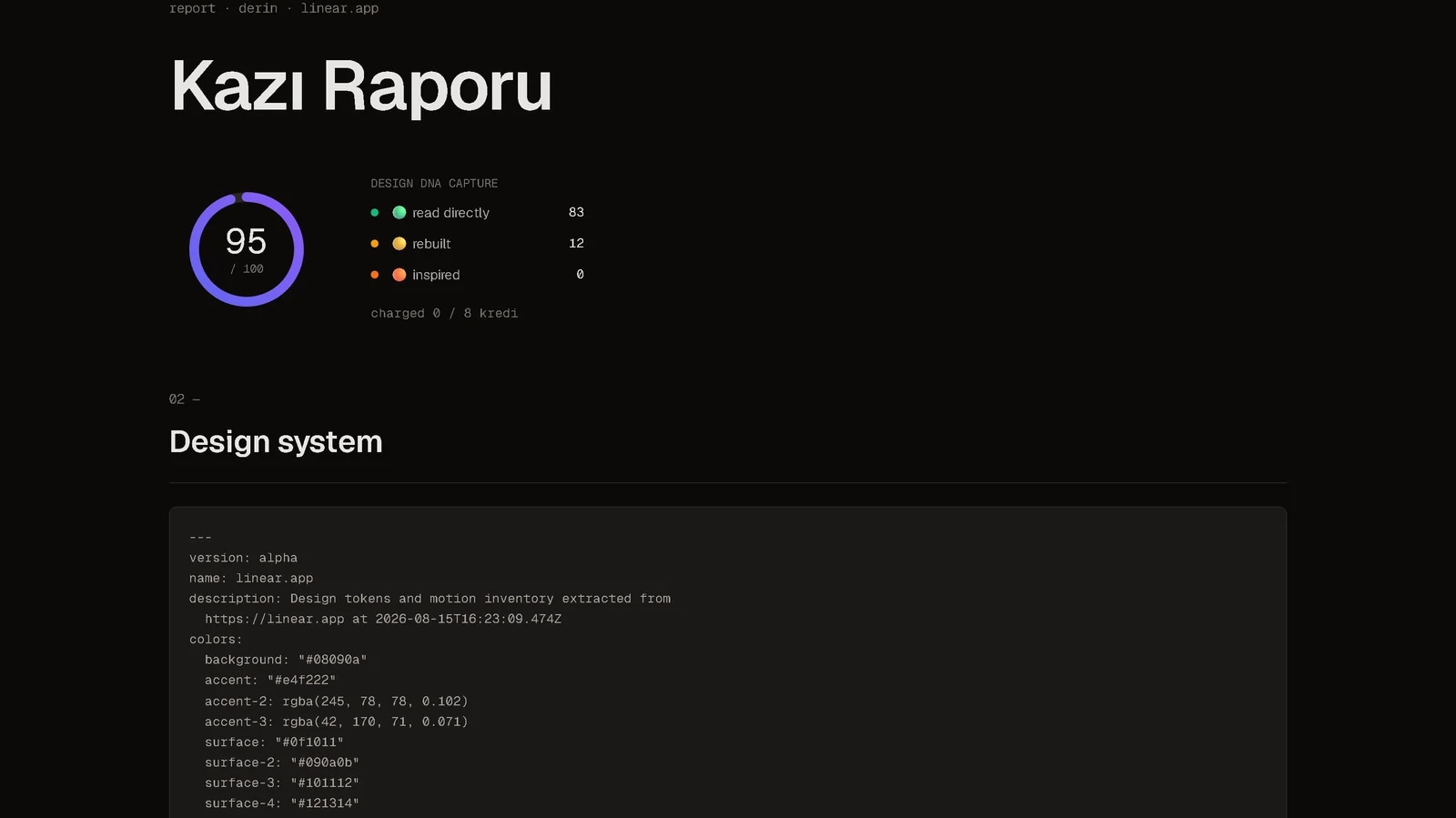Click the https://linear.app timestamp line
The height and width of the screenshot is (818, 1456).
point(383,619)
